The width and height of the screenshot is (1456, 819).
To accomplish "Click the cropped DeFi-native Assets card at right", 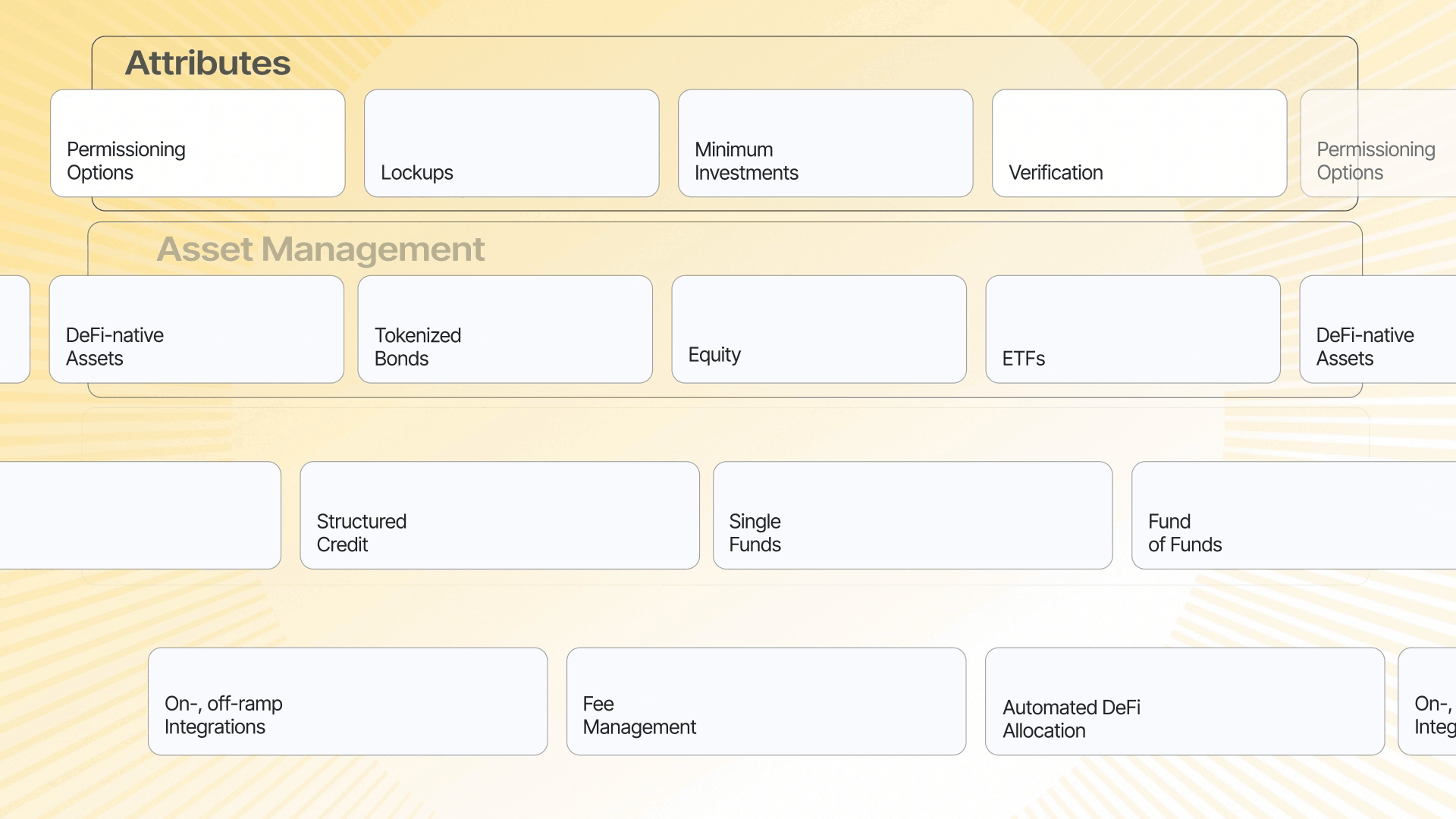I will coord(1379,329).
